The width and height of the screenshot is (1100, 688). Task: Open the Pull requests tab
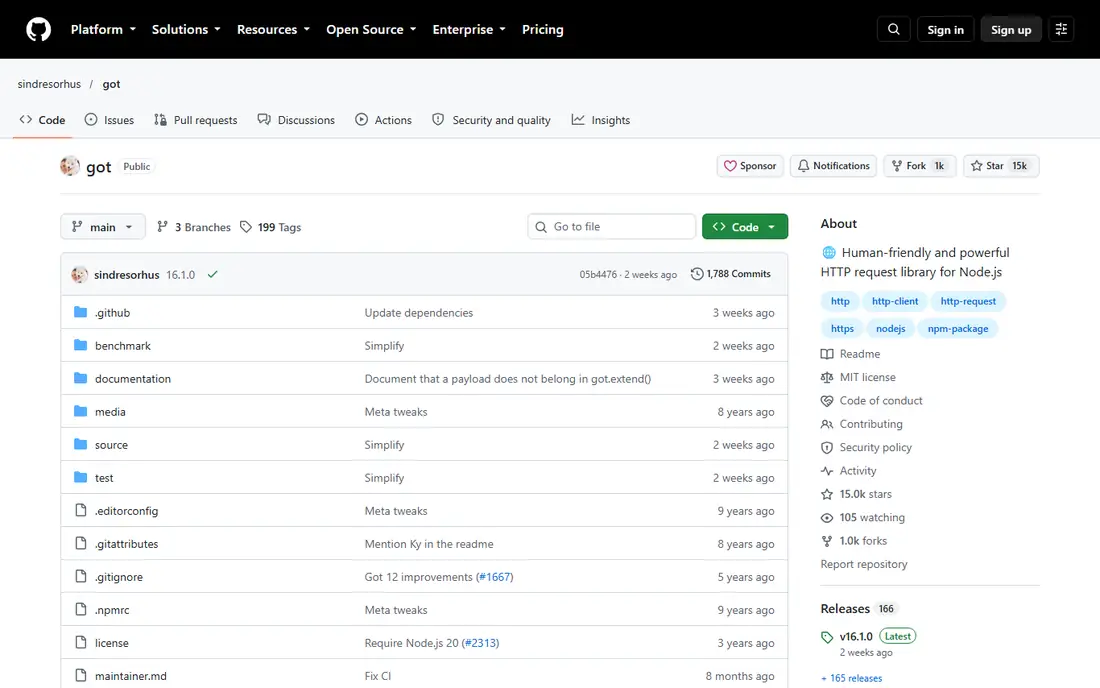[x=196, y=120]
